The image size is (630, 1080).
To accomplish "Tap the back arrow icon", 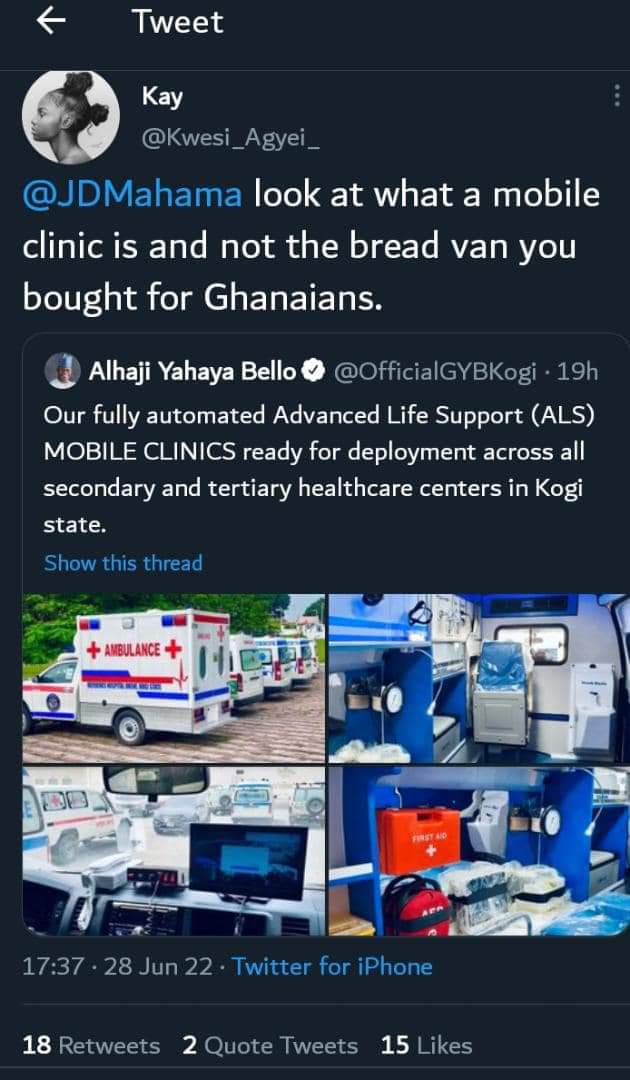I will 50,22.
